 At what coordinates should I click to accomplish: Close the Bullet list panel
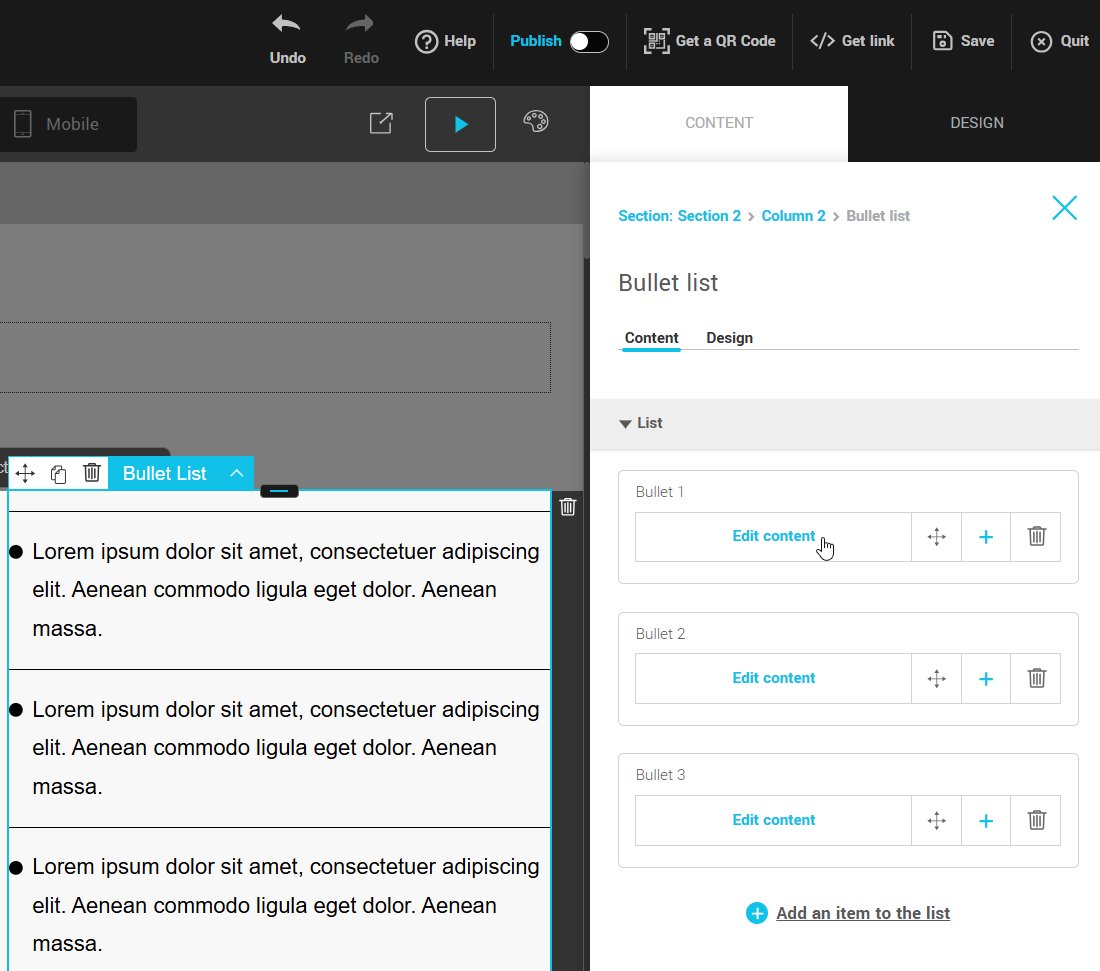tap(1064, 208)
